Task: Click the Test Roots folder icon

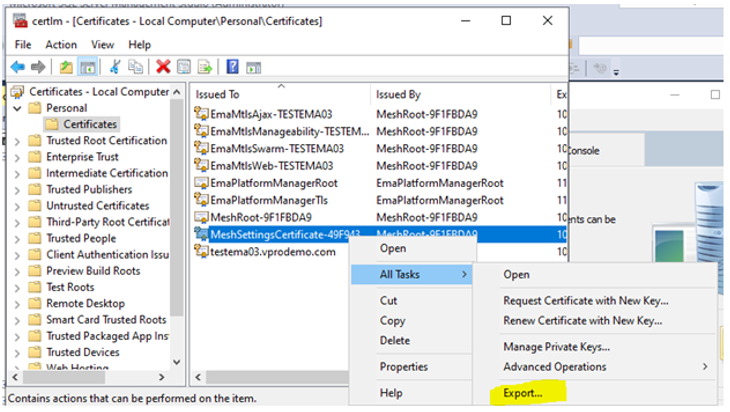Action: (x=35, y=287)
